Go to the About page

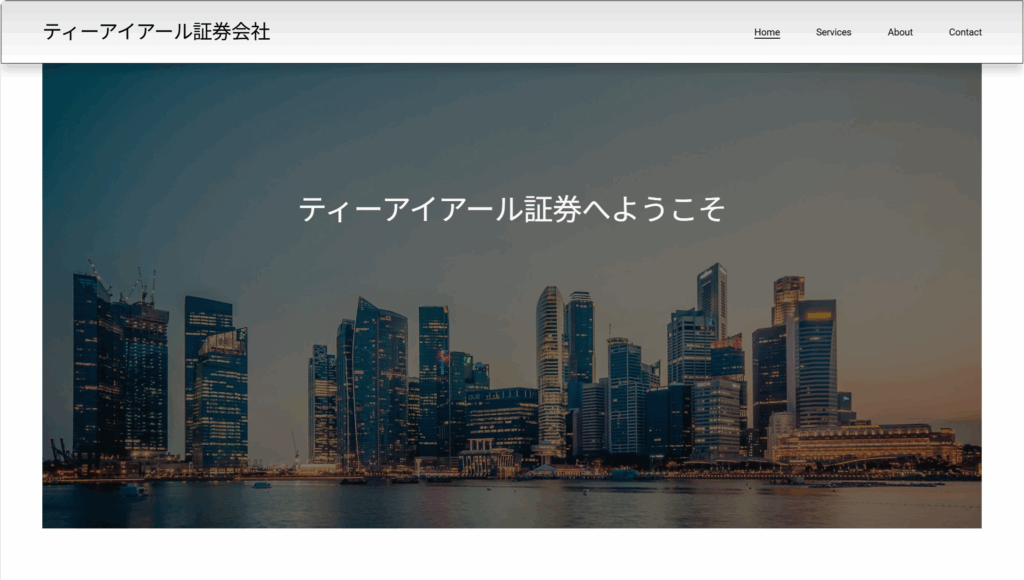pos(900,32)
